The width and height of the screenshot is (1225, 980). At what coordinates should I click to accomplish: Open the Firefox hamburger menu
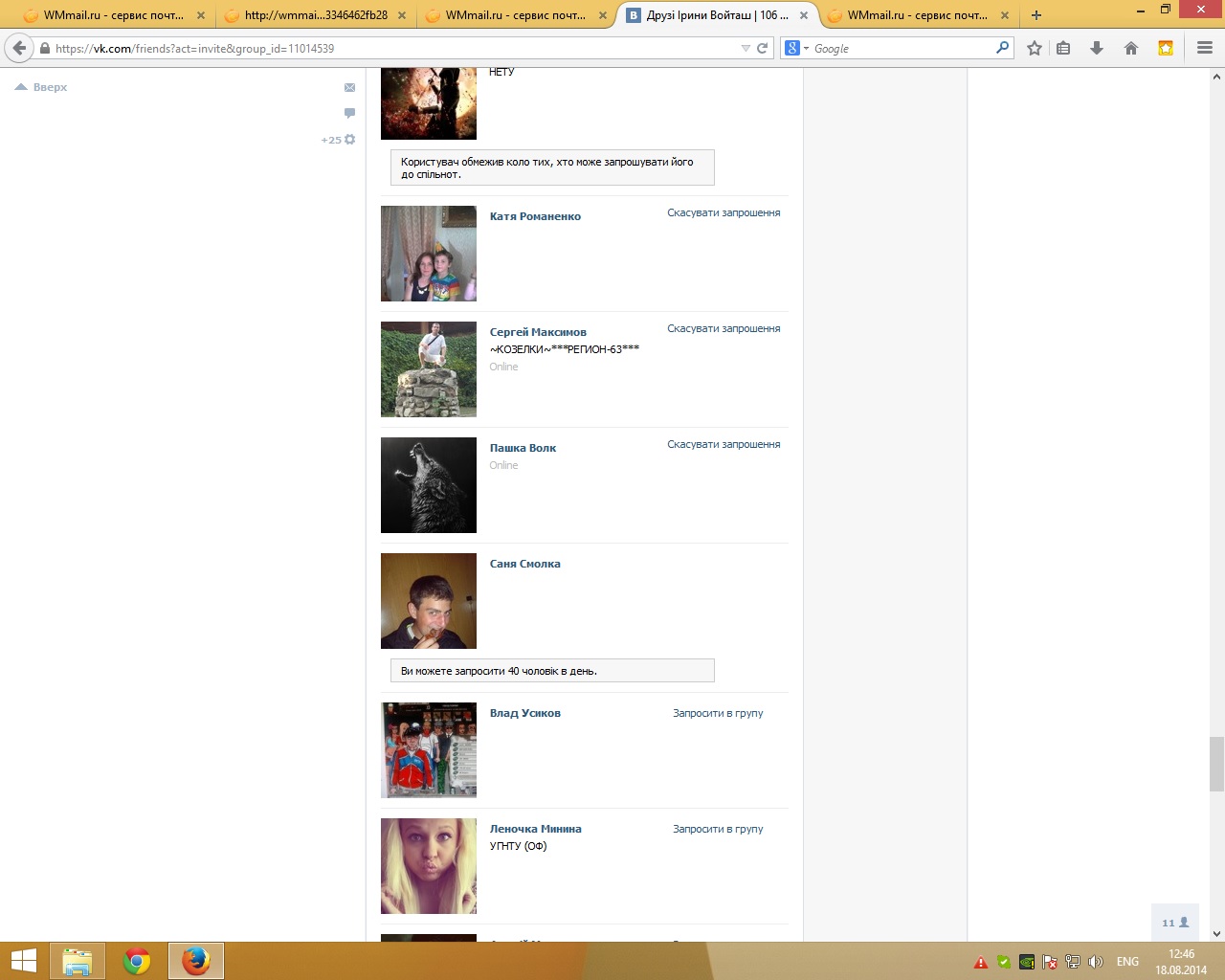1205,48
